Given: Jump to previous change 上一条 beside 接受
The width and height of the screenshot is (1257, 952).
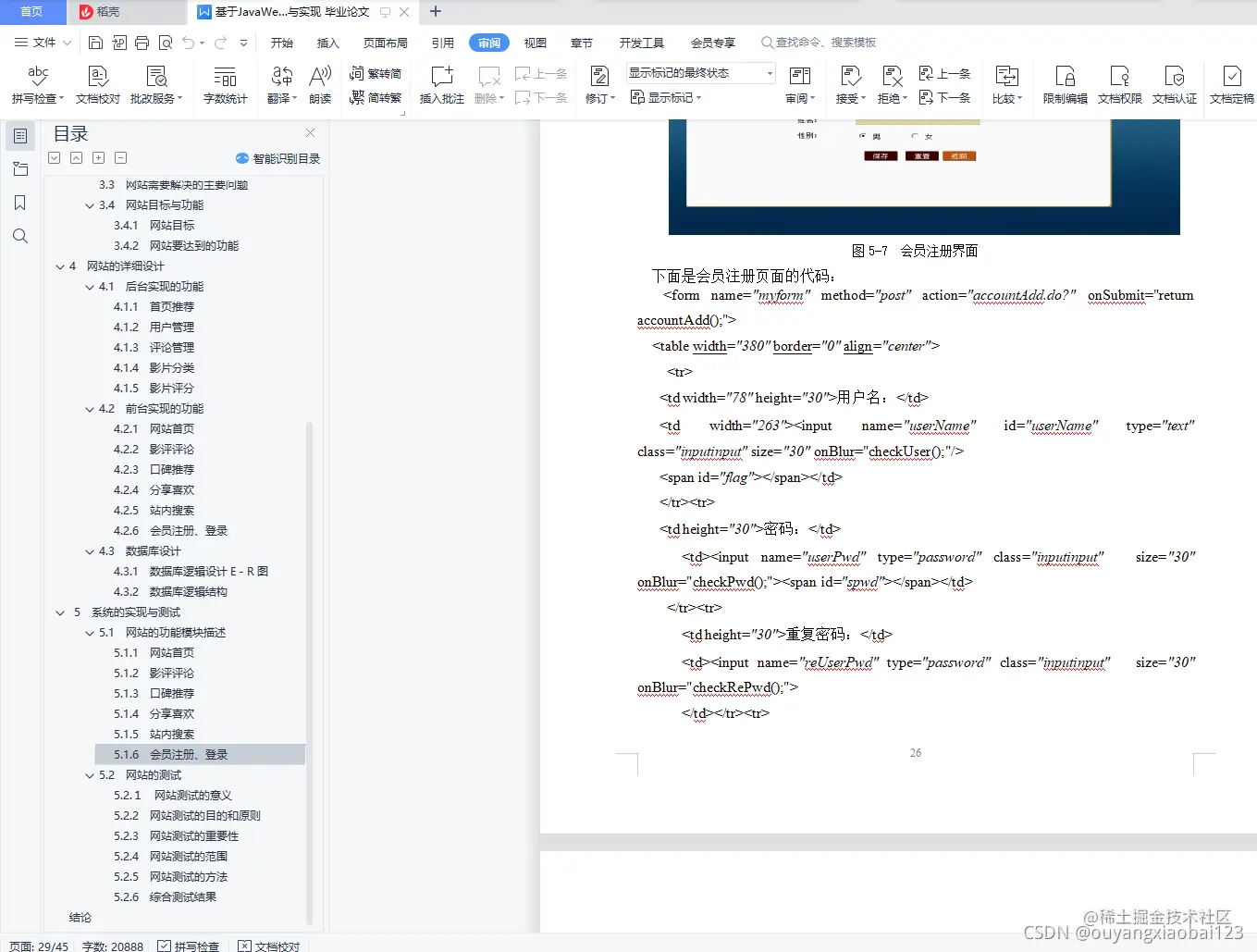Looking at the screenshot, I should pyautogui.click(x=944, y=74).
